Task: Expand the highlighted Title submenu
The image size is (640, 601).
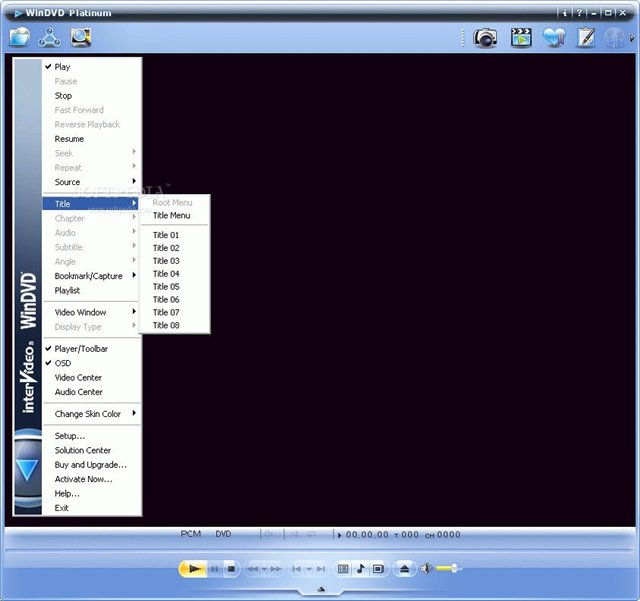Action: click(91, 204)
